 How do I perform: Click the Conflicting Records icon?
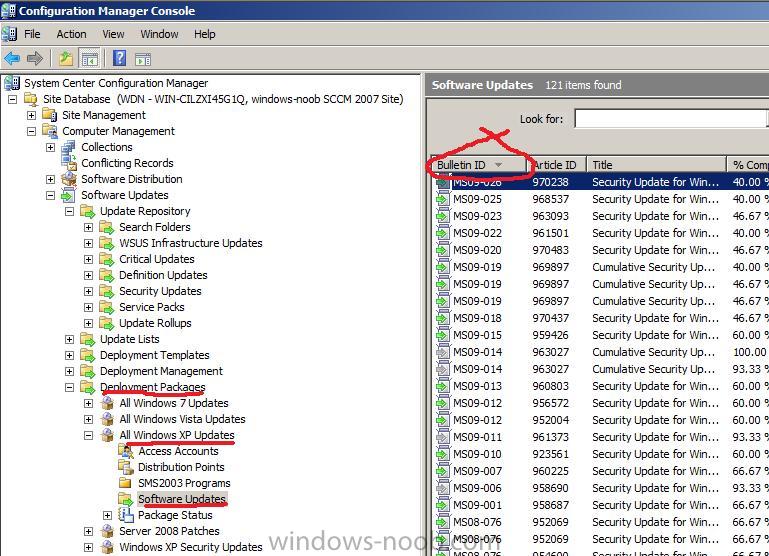69,163
